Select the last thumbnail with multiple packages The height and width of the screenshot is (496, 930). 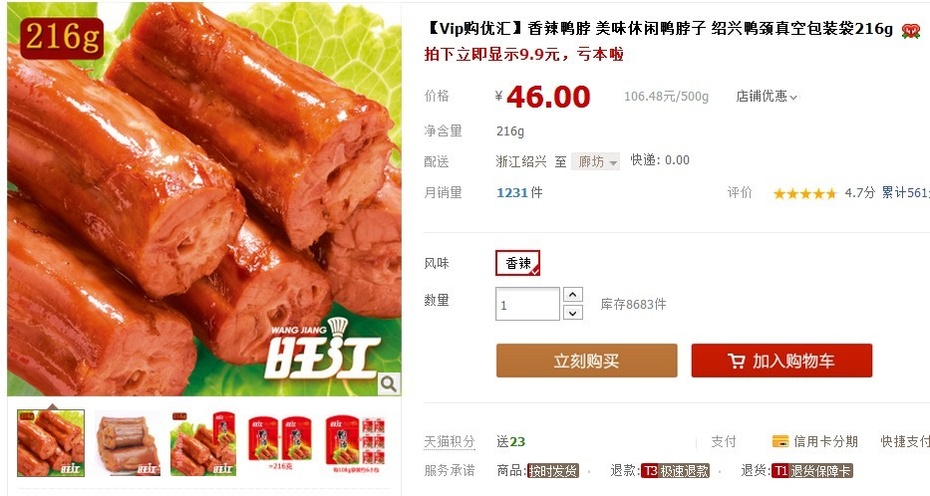355,443
